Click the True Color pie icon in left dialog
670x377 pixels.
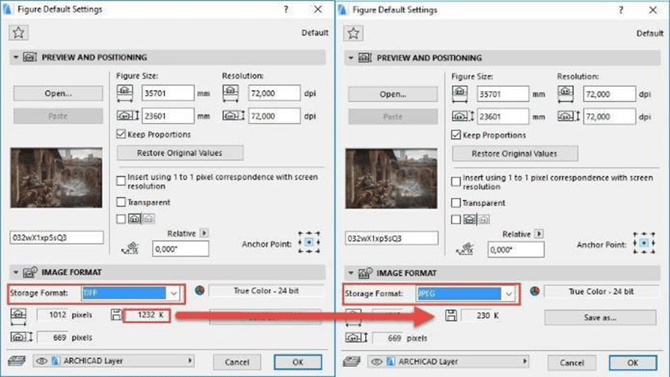[x=200, y=291]
